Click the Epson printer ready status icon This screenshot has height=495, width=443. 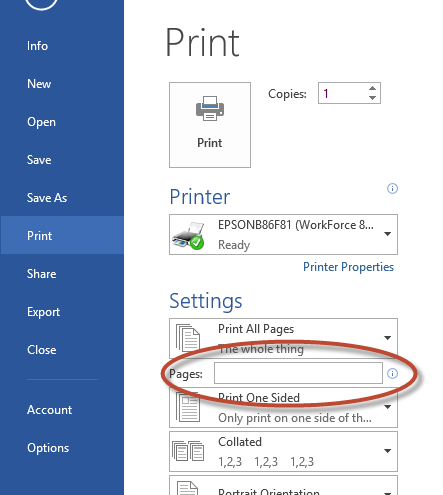coord(188,235)
